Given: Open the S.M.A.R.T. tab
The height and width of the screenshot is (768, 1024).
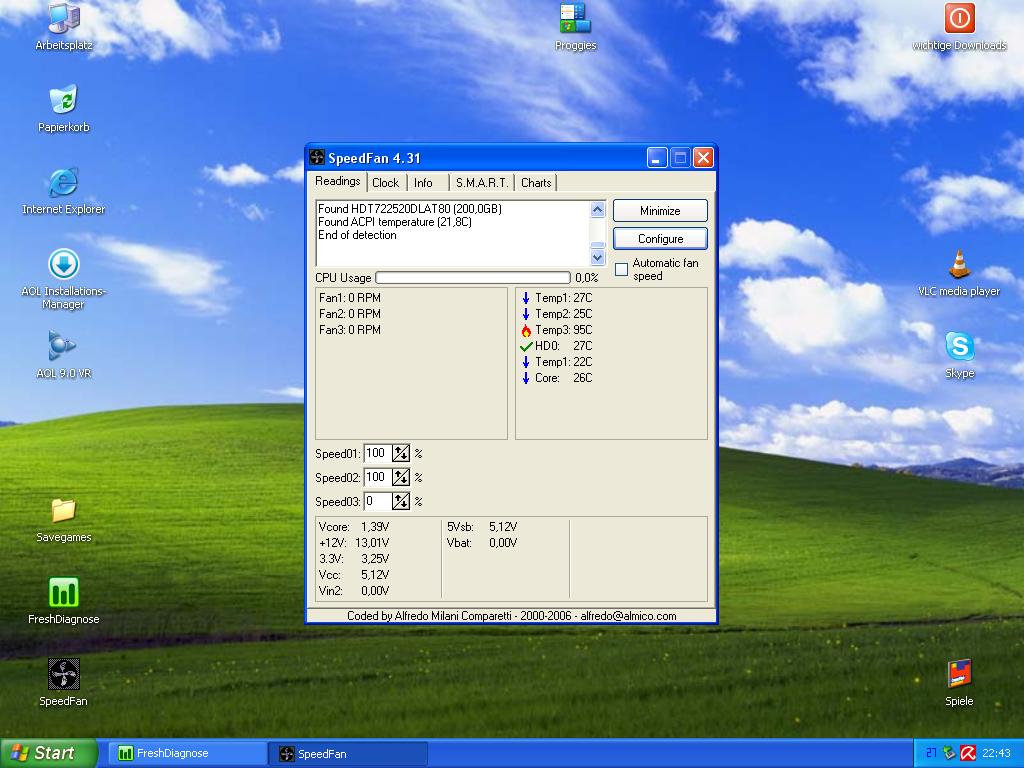Looking at the screenshot, I should [482, 183].
